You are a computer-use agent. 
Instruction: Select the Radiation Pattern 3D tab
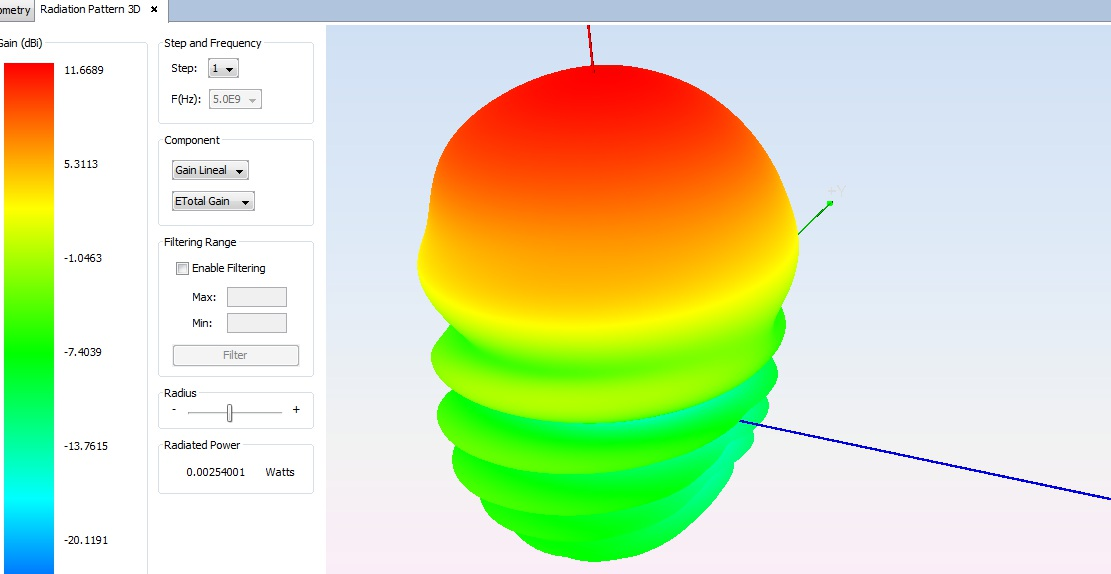click(90, 9)
